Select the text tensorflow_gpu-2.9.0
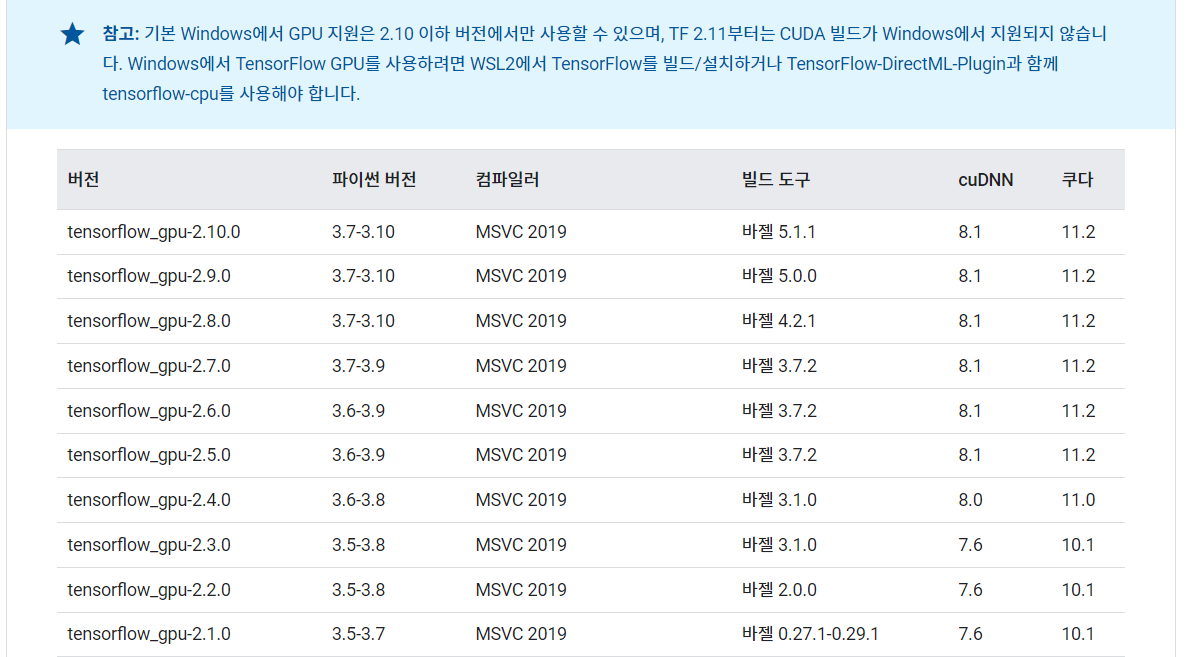 coord(149,276)
